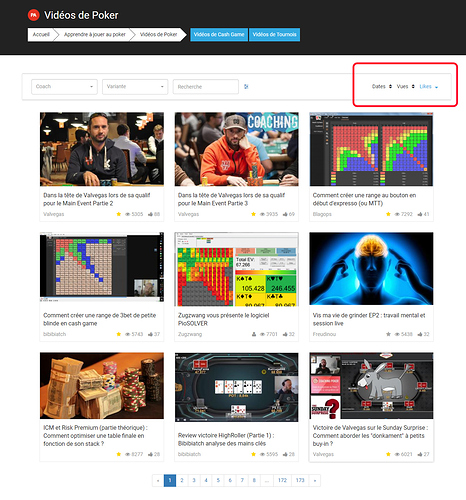Open Vidéos de Tournois tab
Screen dimensions: 466x500
[274, 35]
